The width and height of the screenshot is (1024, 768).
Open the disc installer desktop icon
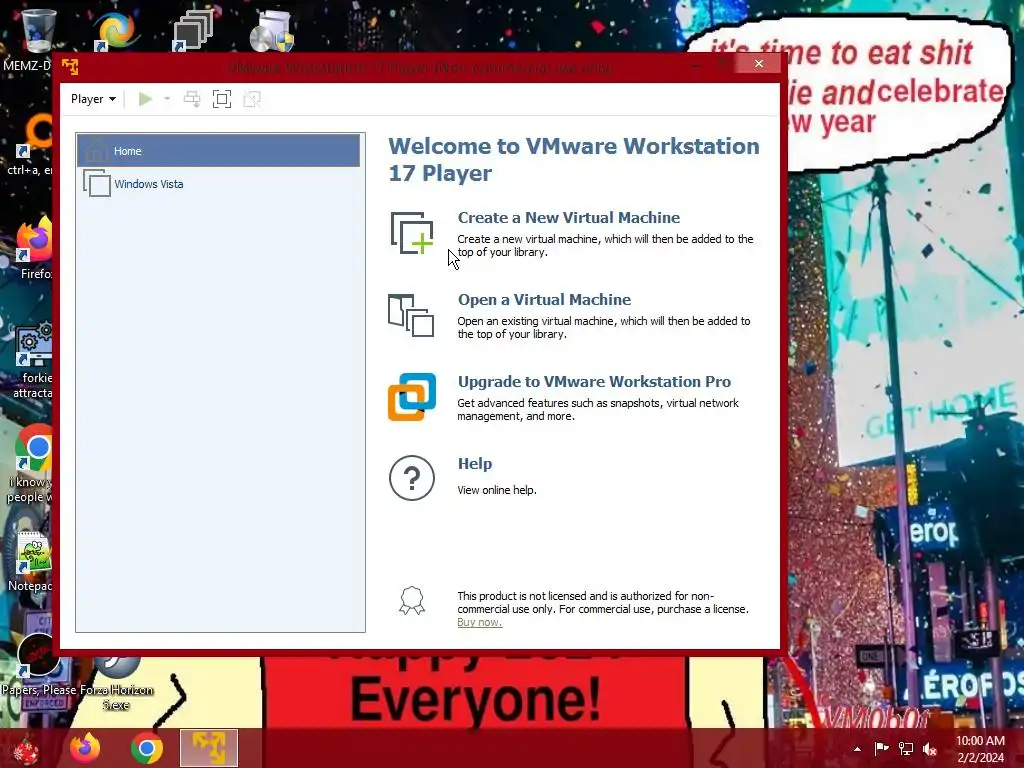pyautogui.click(x=272, y=30)
